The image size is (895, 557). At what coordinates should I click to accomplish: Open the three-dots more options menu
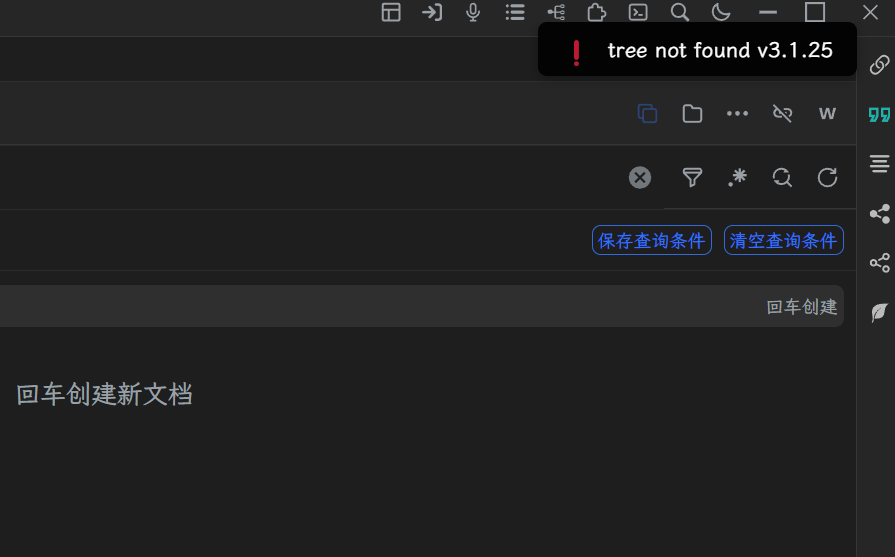[x=737, y=113]
